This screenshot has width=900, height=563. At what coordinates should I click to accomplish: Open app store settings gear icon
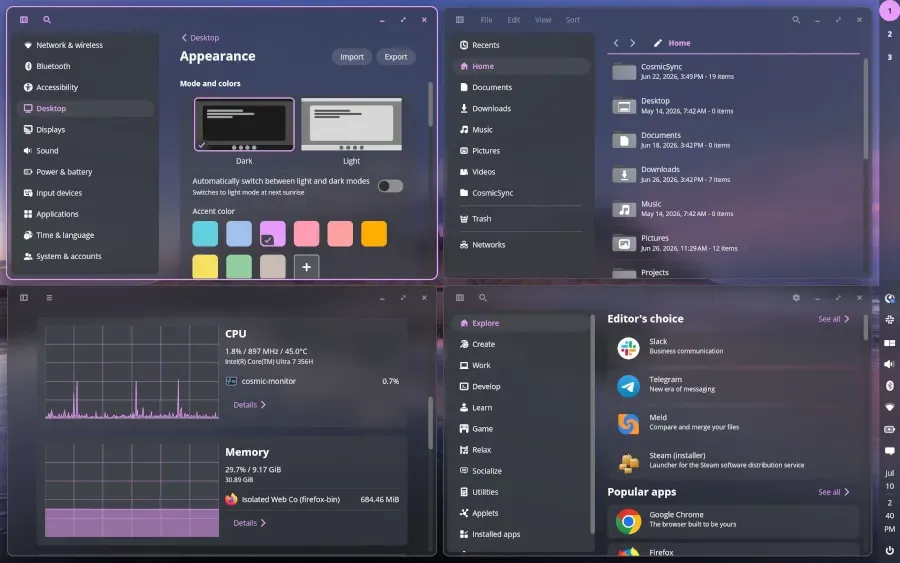tap(796, 298)
